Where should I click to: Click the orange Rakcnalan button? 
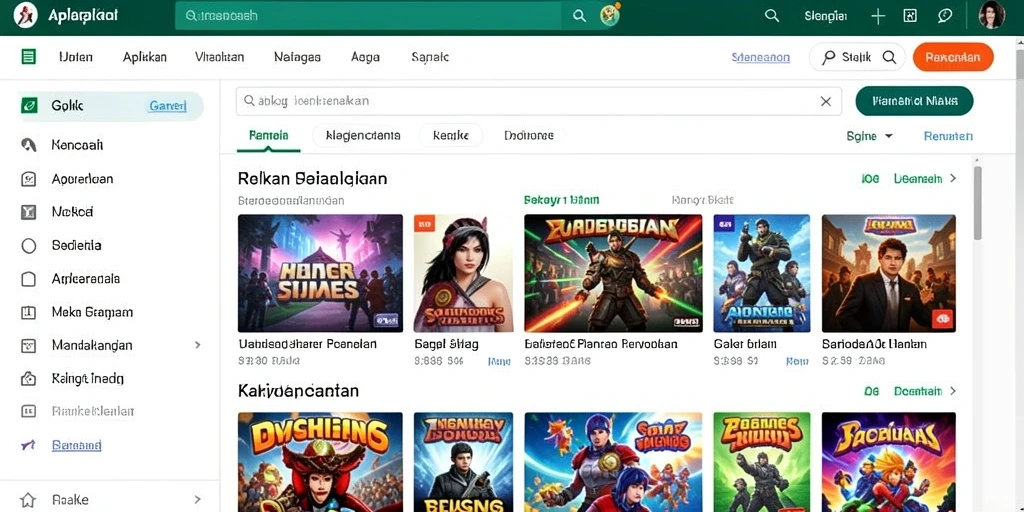[953, 57]
